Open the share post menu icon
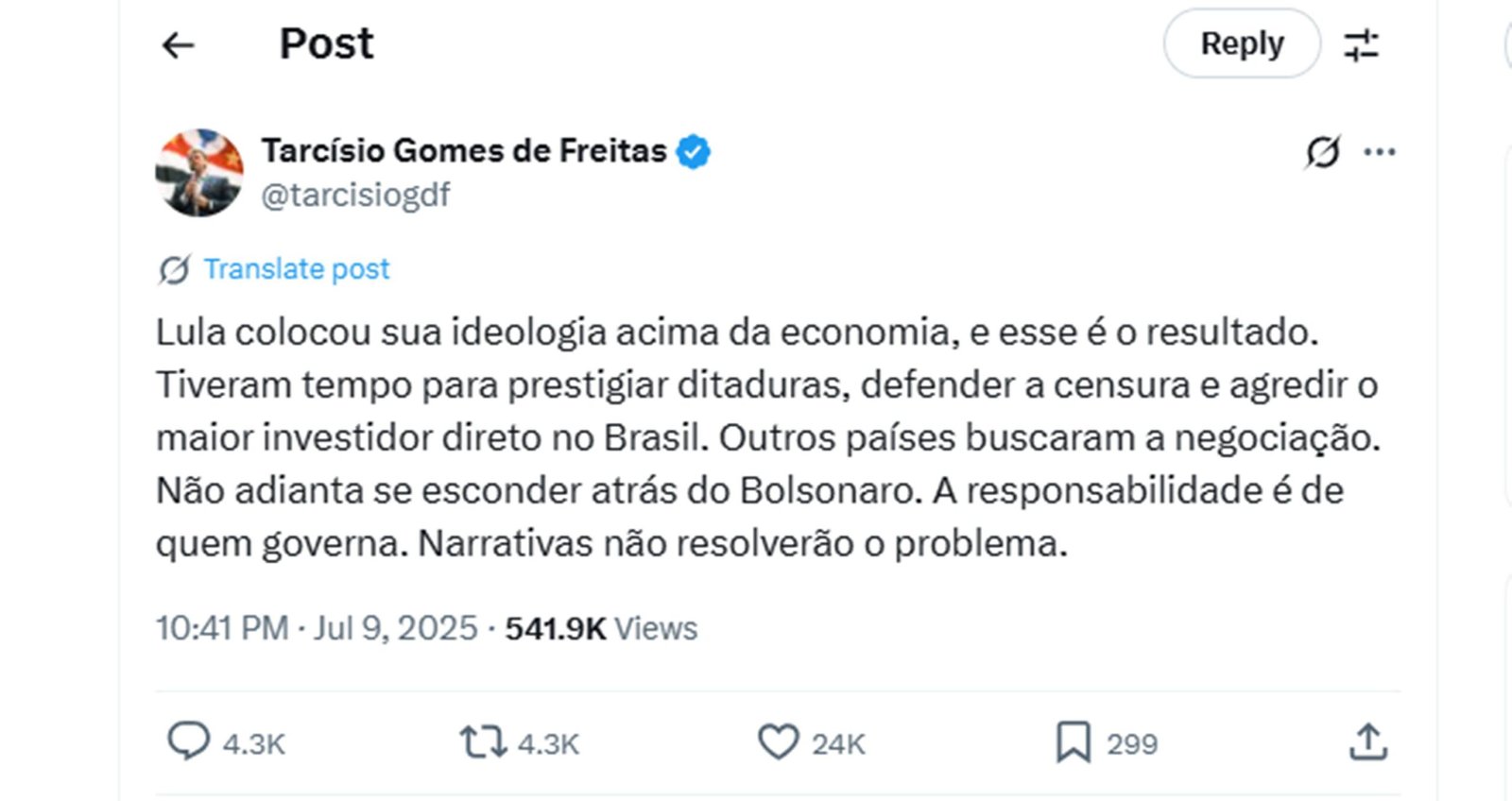 1368,742
